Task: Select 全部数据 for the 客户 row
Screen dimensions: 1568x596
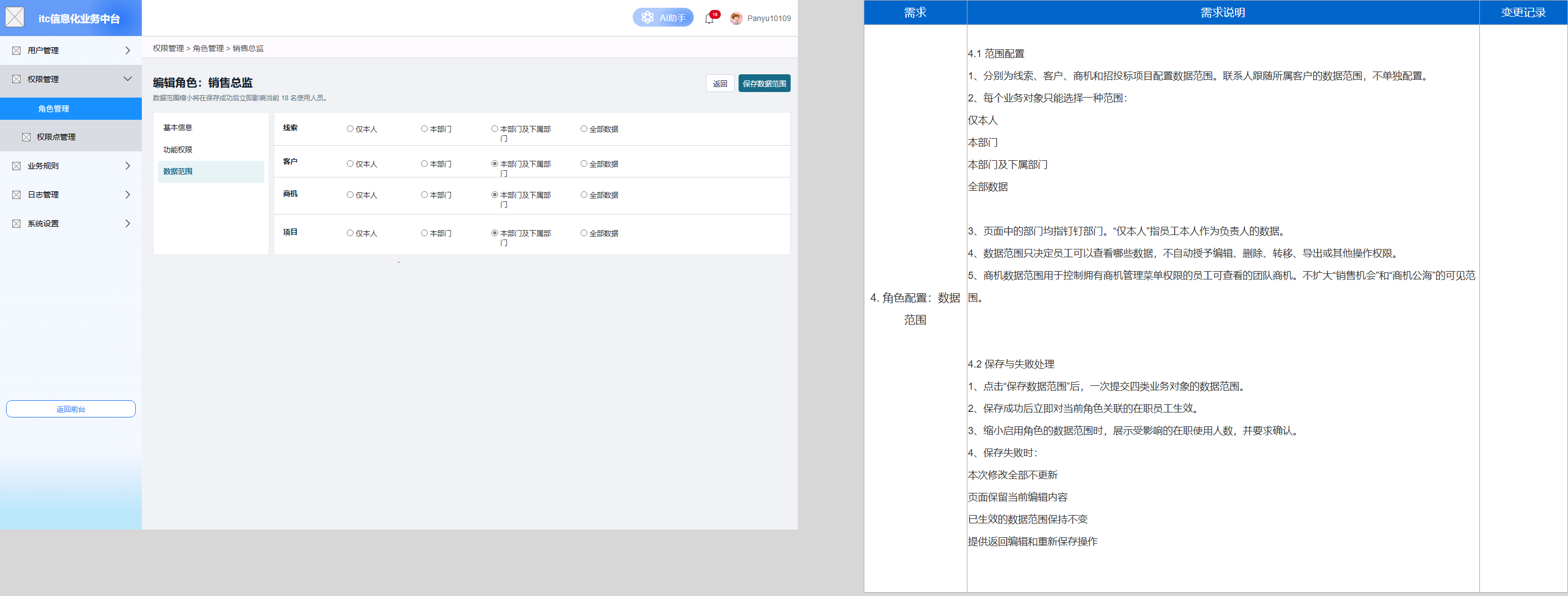Action: (x=584, y=164)
